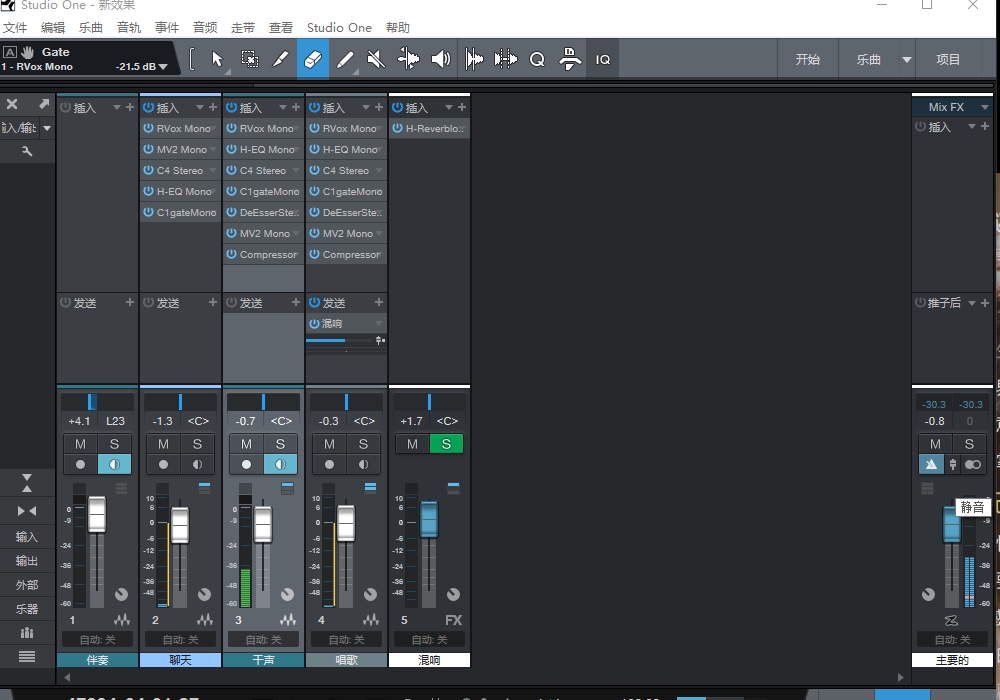Click the FX label on channel 5
The image size is (1000, 700).
click(453, 620)
